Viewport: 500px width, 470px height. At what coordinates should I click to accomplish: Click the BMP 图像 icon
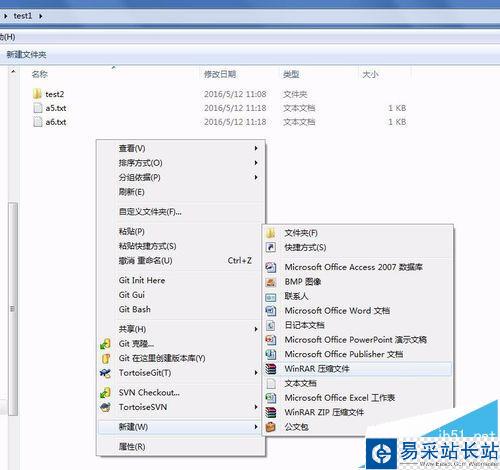pos(271,282)
